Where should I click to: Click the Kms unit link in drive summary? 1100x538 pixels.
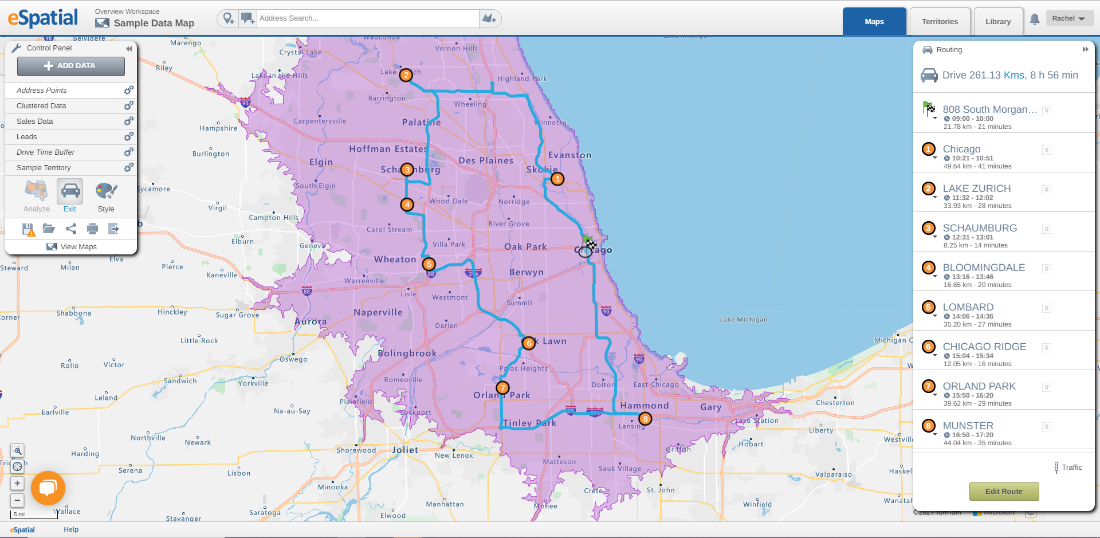[x=1013, y=75]
